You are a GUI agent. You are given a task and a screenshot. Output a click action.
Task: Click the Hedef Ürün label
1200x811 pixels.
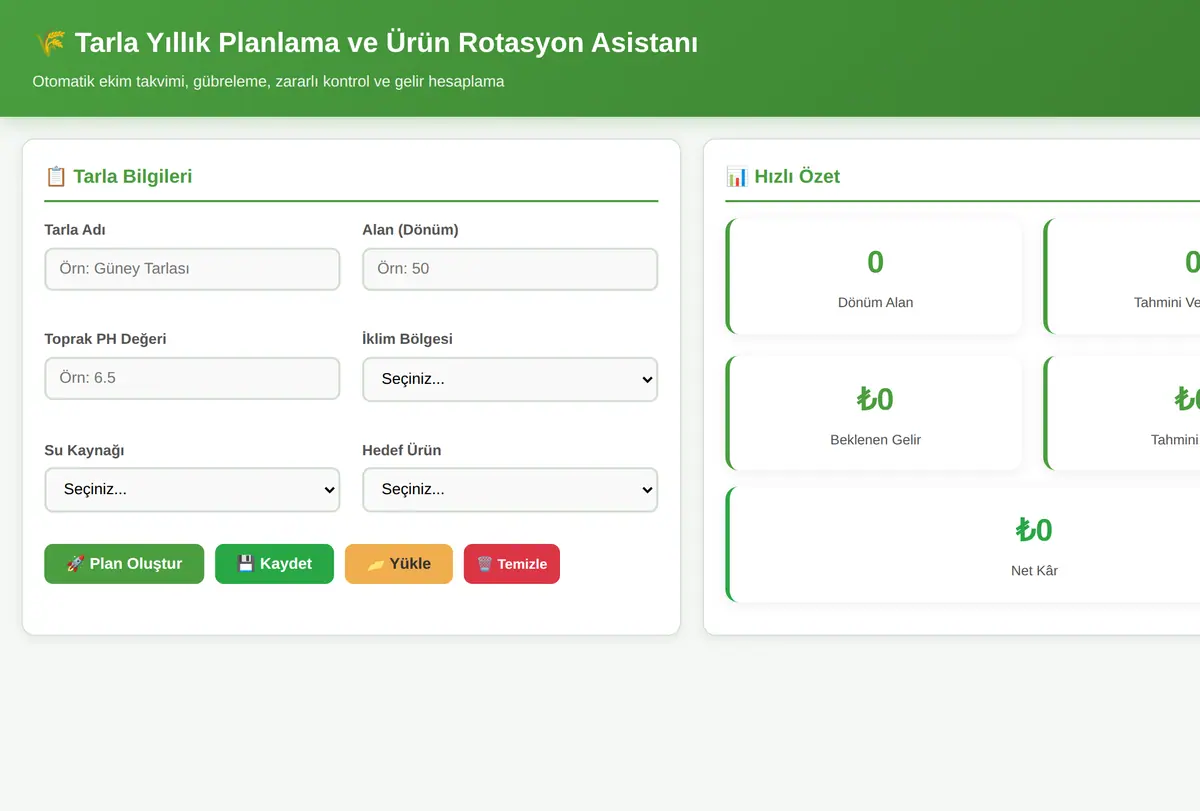(402, 450)
